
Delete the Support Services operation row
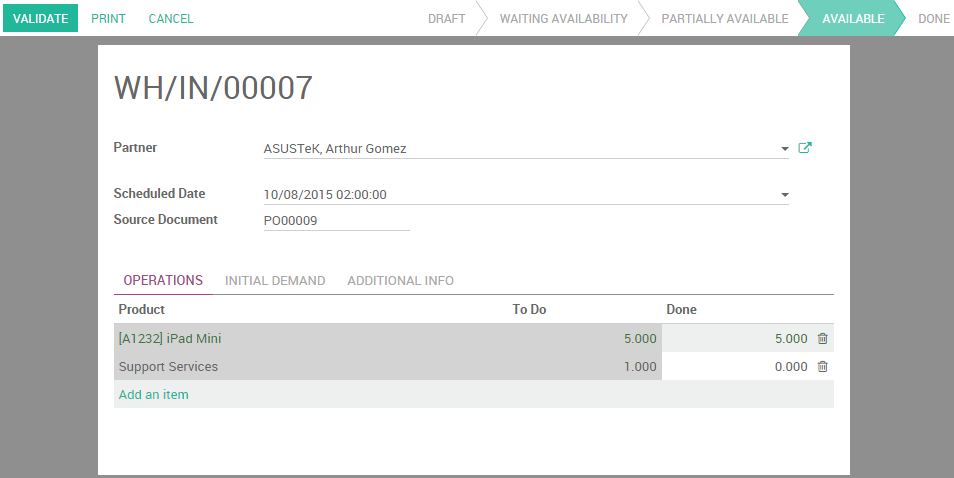[822, 367]
